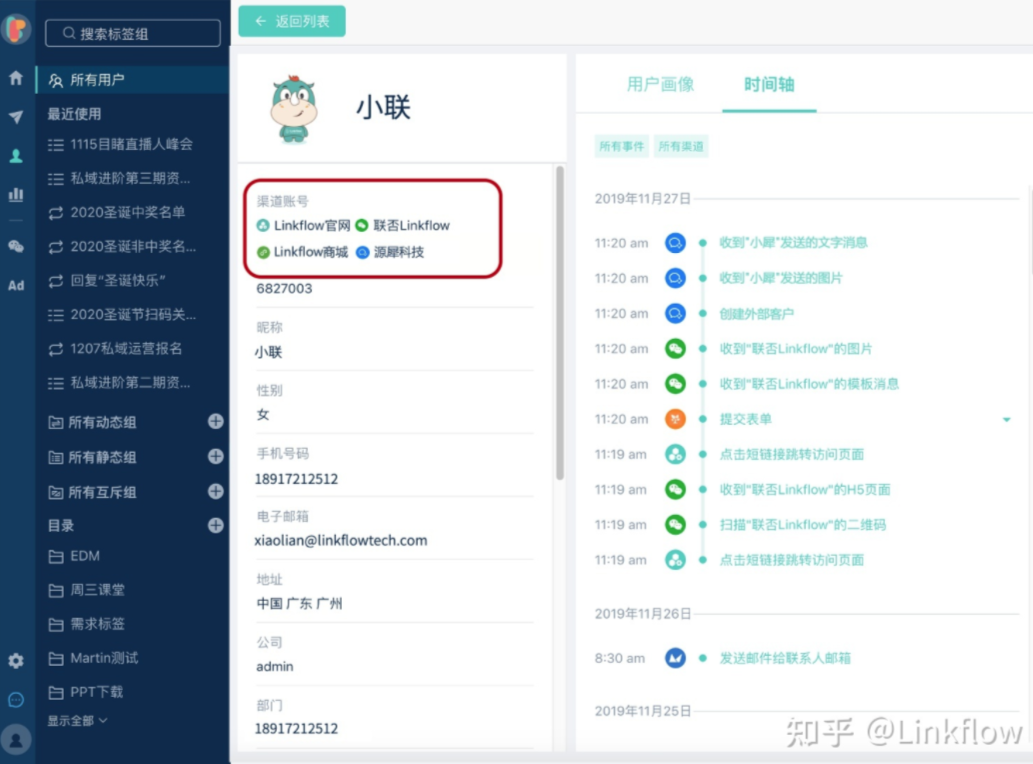Open 所有互斥组 group list
Image resolution: width=1033 pixels, height=764 pixels.
tap(102, 492)
